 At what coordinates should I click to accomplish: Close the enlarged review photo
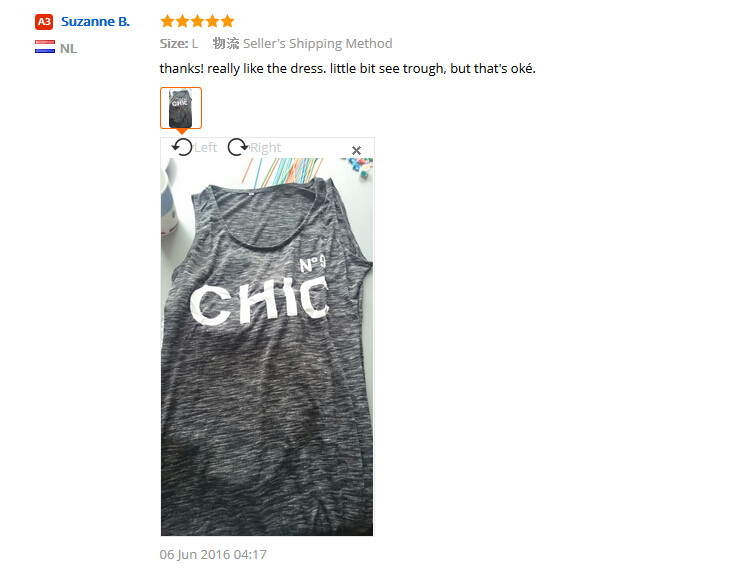click(x=356, y=150)
